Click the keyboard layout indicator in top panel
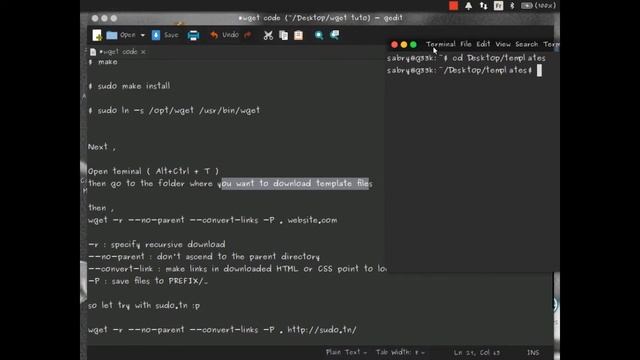Viewport: 640px width, 360px height. [x=498, y=6]
